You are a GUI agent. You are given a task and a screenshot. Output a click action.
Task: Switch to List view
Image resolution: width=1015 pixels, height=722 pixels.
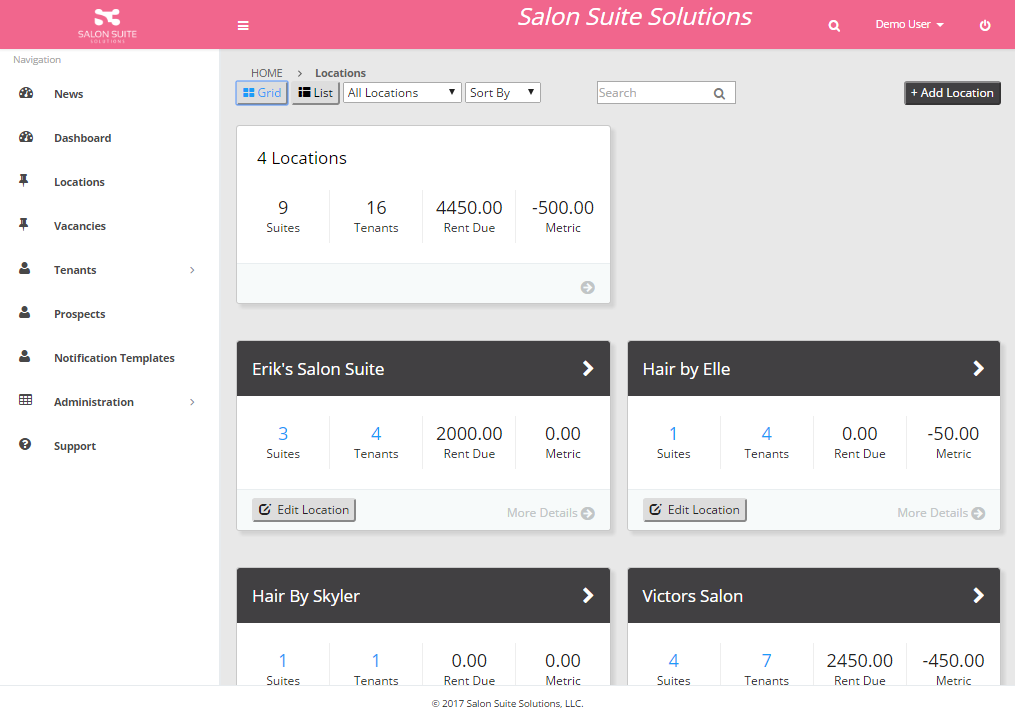click(x=315, y=93)
